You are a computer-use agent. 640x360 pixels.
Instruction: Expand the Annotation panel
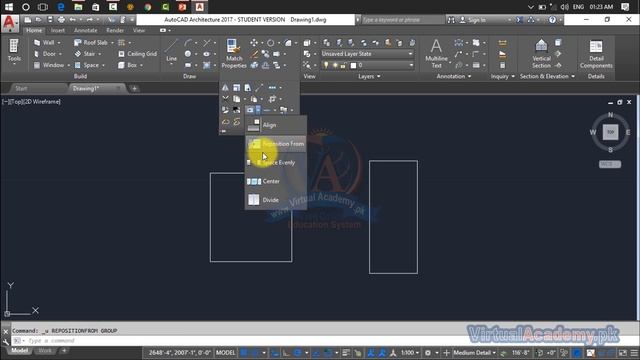coord(453,76)
